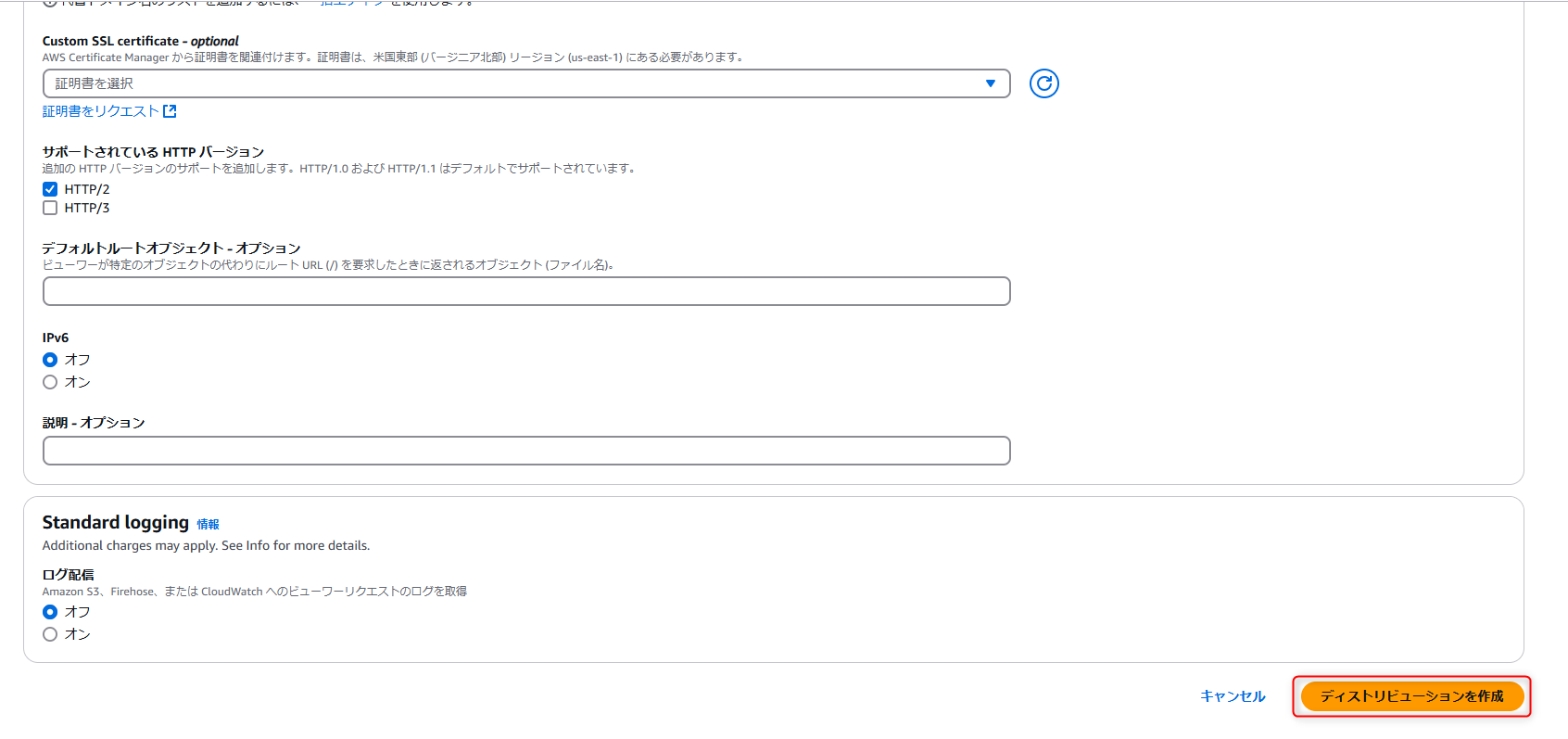Image resolution: width=1568 pixels, height=739 pixels.
Task: Click the Custom SSL certificate field label
Action: (x=140, y=41)
